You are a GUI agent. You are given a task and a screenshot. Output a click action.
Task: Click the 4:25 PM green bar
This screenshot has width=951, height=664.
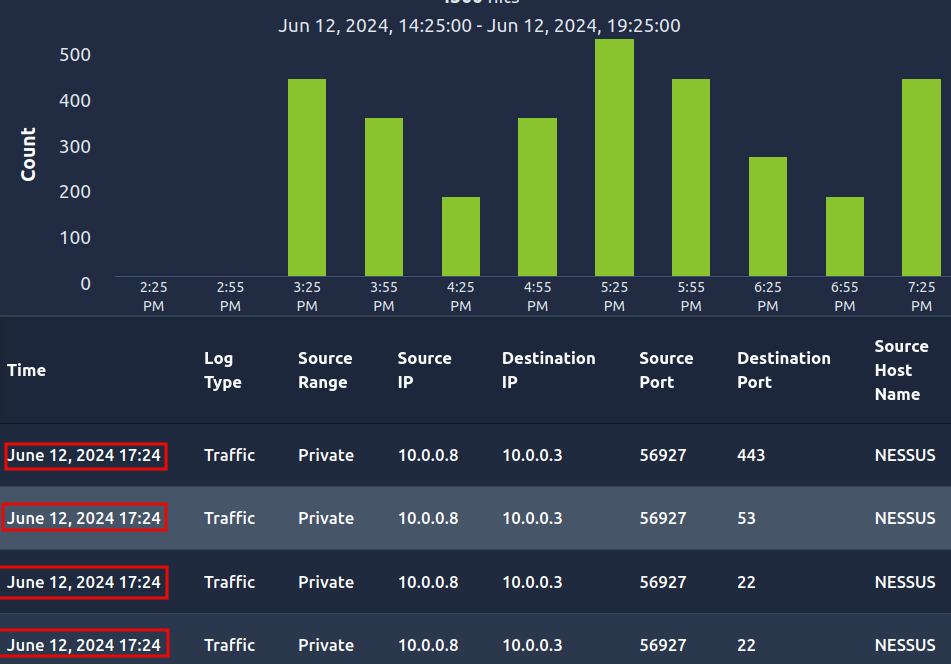[461, 236]
